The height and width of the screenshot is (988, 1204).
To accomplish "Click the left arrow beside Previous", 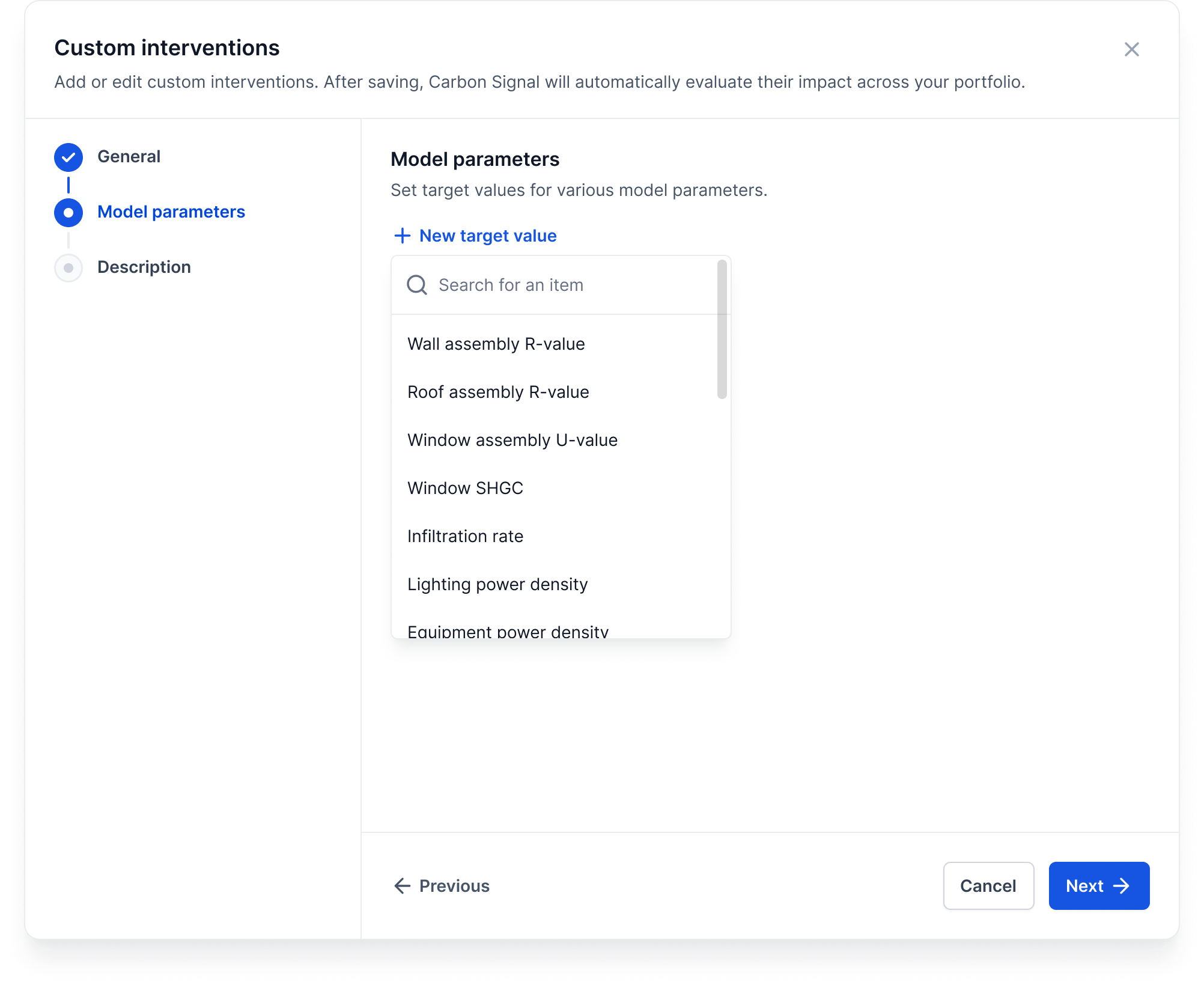I will point(402,886).
